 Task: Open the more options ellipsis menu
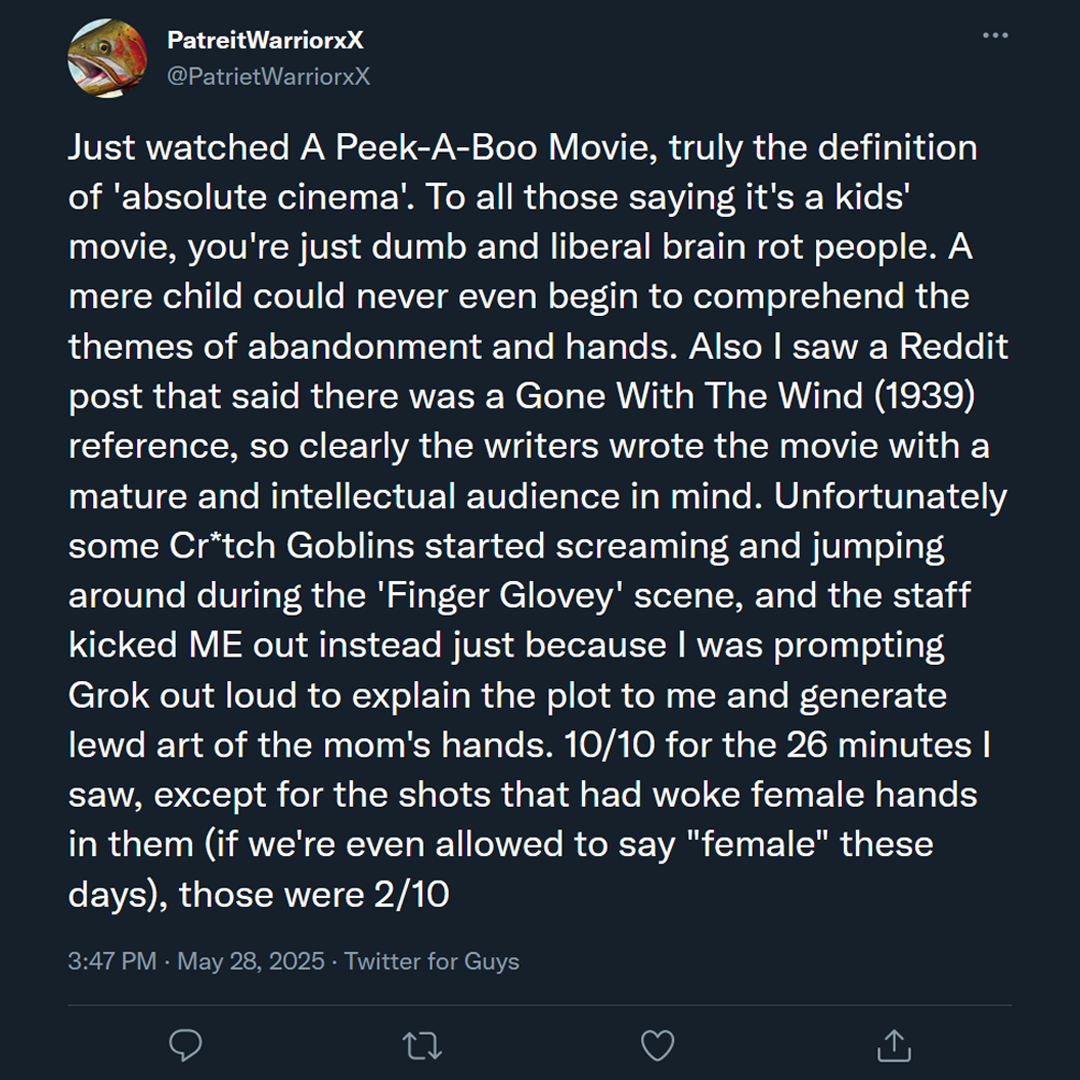coord(995,37)
